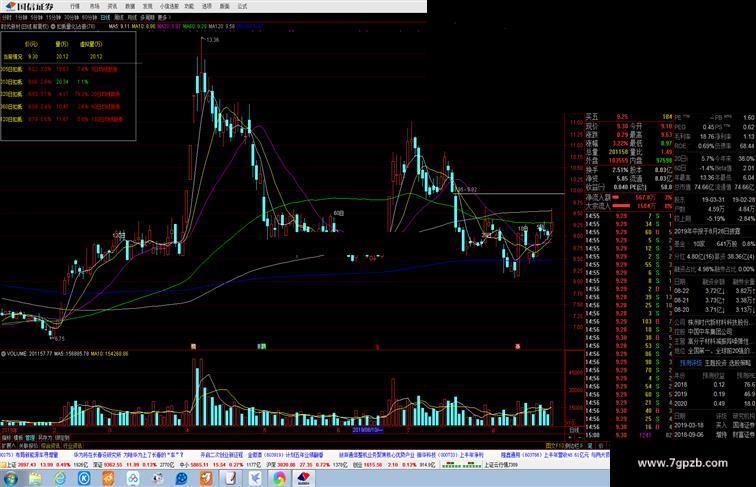Image resolution: width=756 pixels, height=487 pixels.
Task: Open the 公式 menu
Action: coord(243,6)
